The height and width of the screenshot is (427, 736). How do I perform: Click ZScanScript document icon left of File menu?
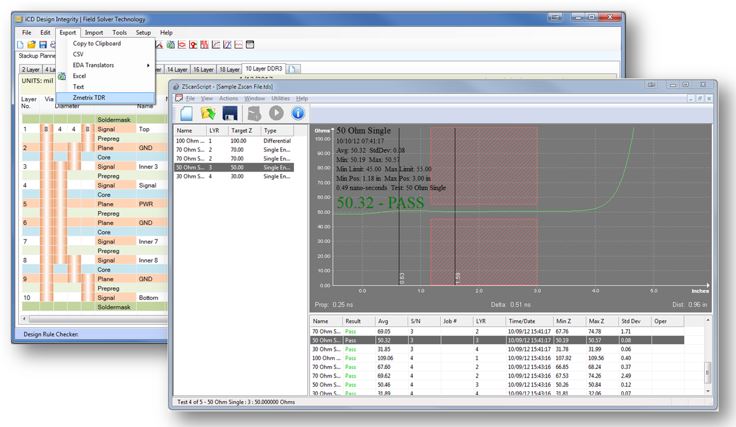tap(179, 98)
